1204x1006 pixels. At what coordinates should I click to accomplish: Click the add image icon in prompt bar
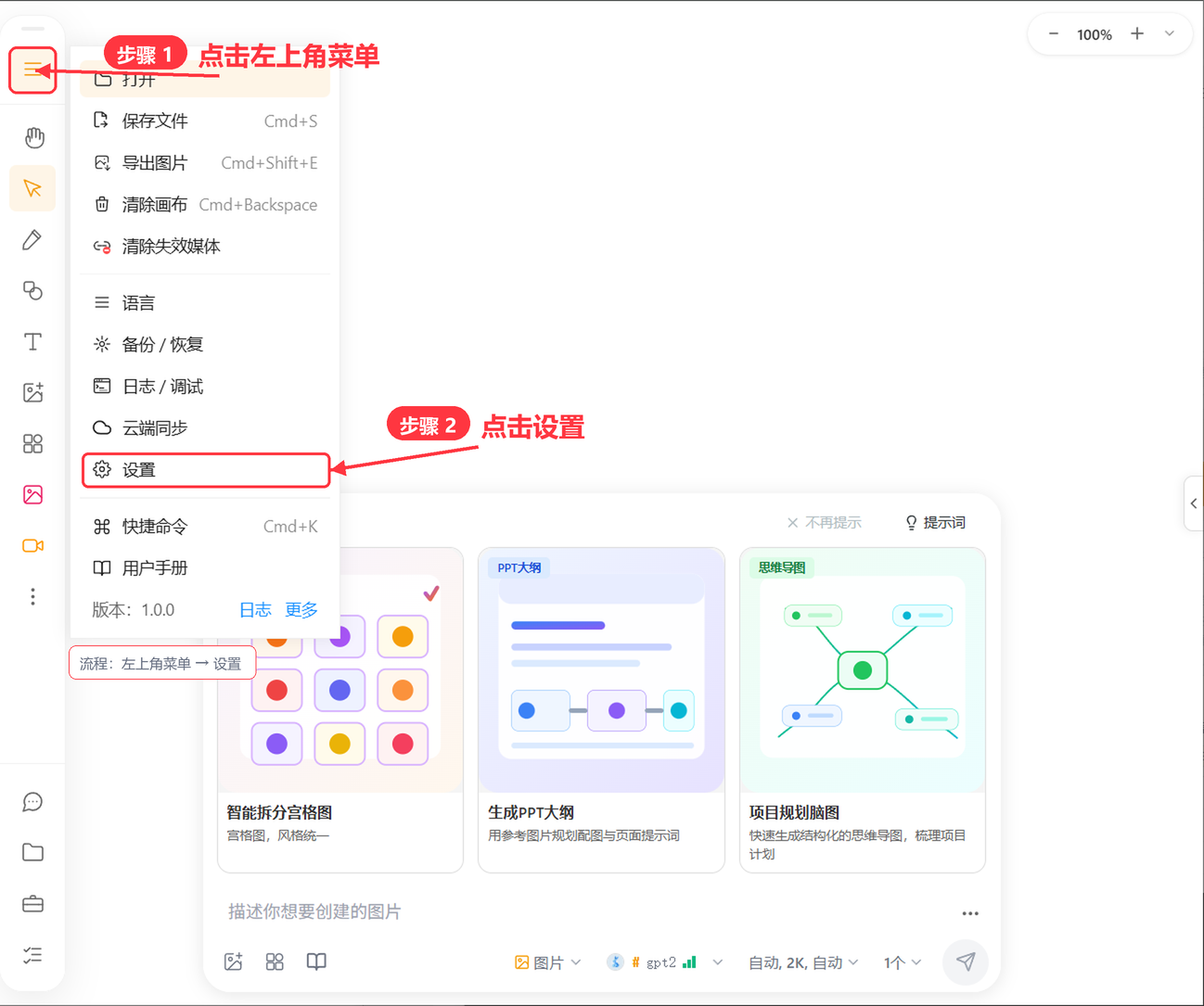[x=234, y=961]
